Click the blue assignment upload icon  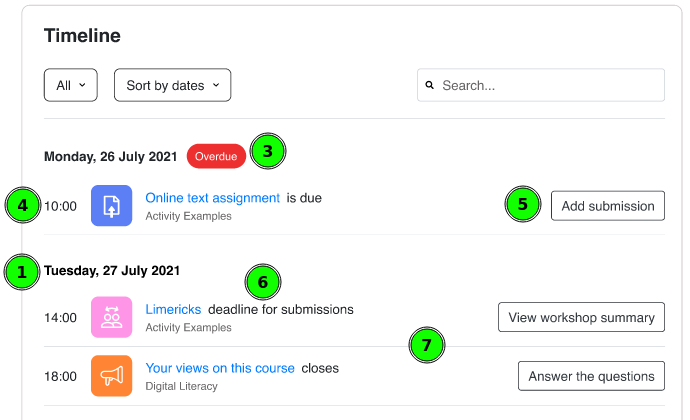[111, 206]
